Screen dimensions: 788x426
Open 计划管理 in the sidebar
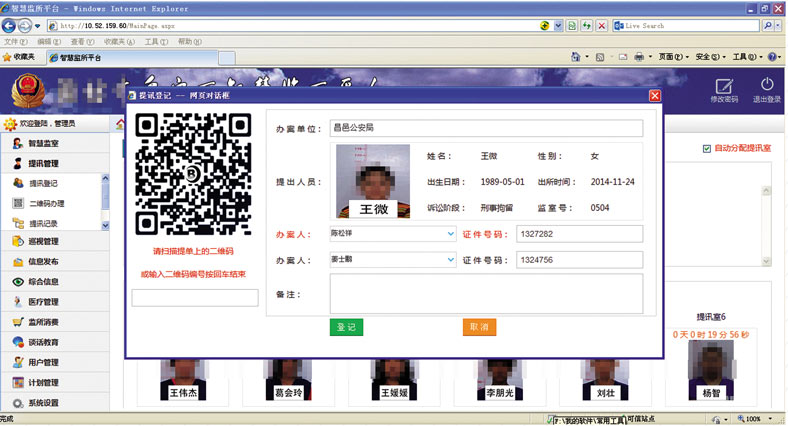(55, 382)
